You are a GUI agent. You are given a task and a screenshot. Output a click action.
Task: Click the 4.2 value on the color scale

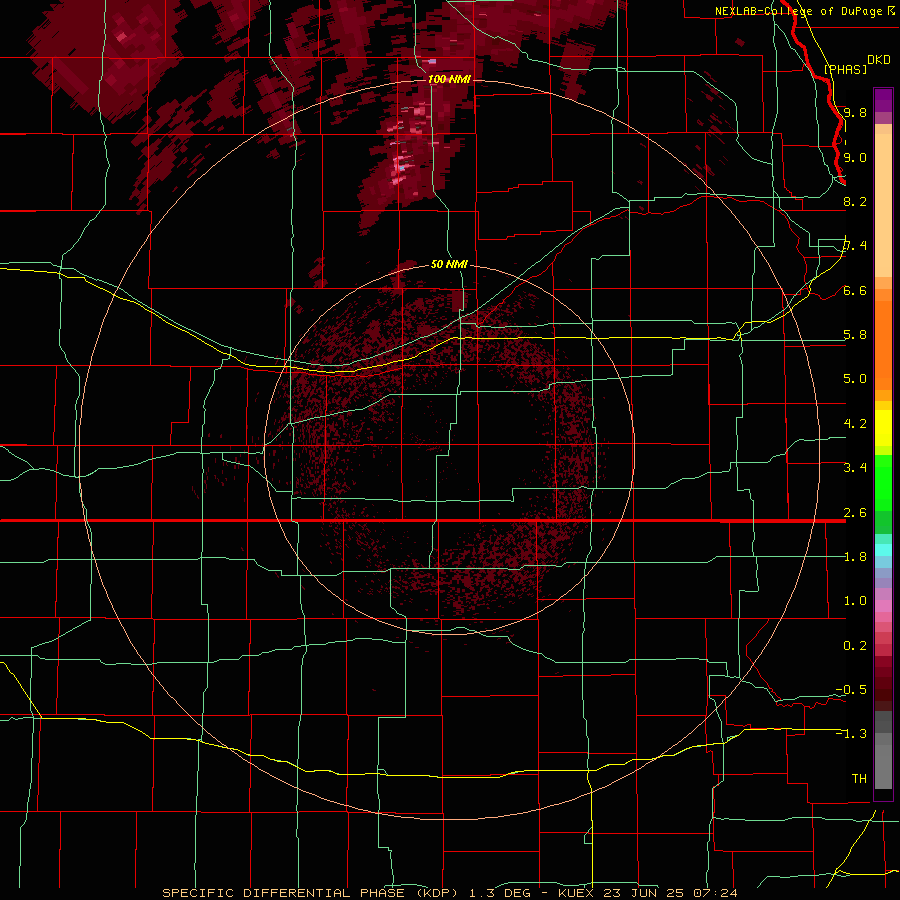(x=855, y=424)
